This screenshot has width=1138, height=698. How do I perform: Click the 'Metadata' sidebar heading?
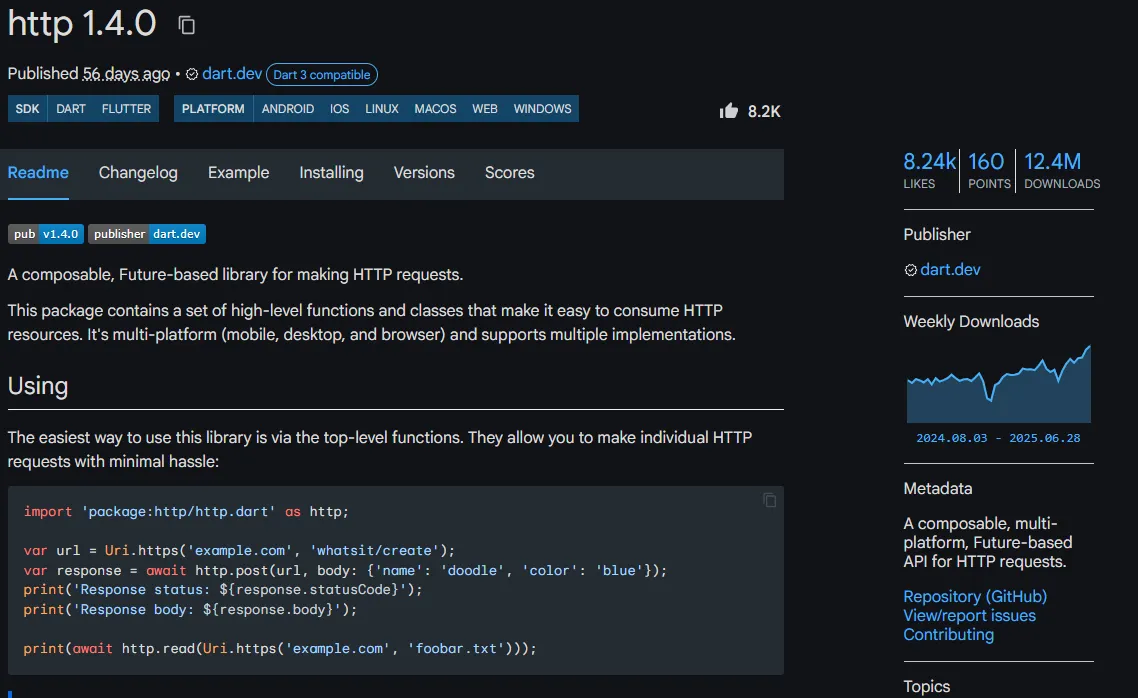pyautogui.click(x=938, y=489)
